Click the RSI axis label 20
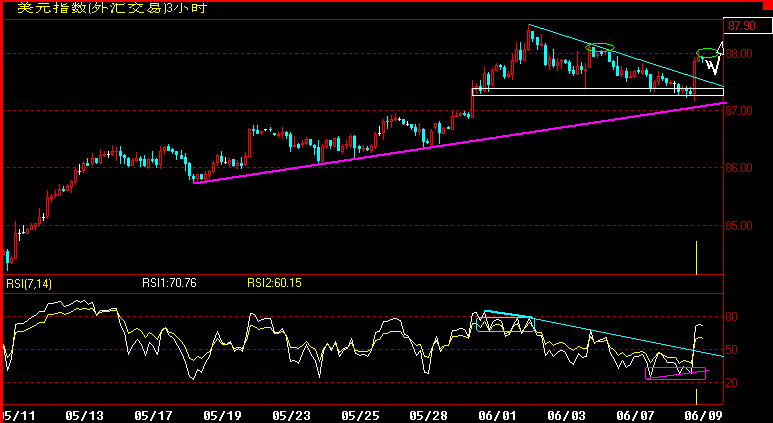 coord(732,383)
